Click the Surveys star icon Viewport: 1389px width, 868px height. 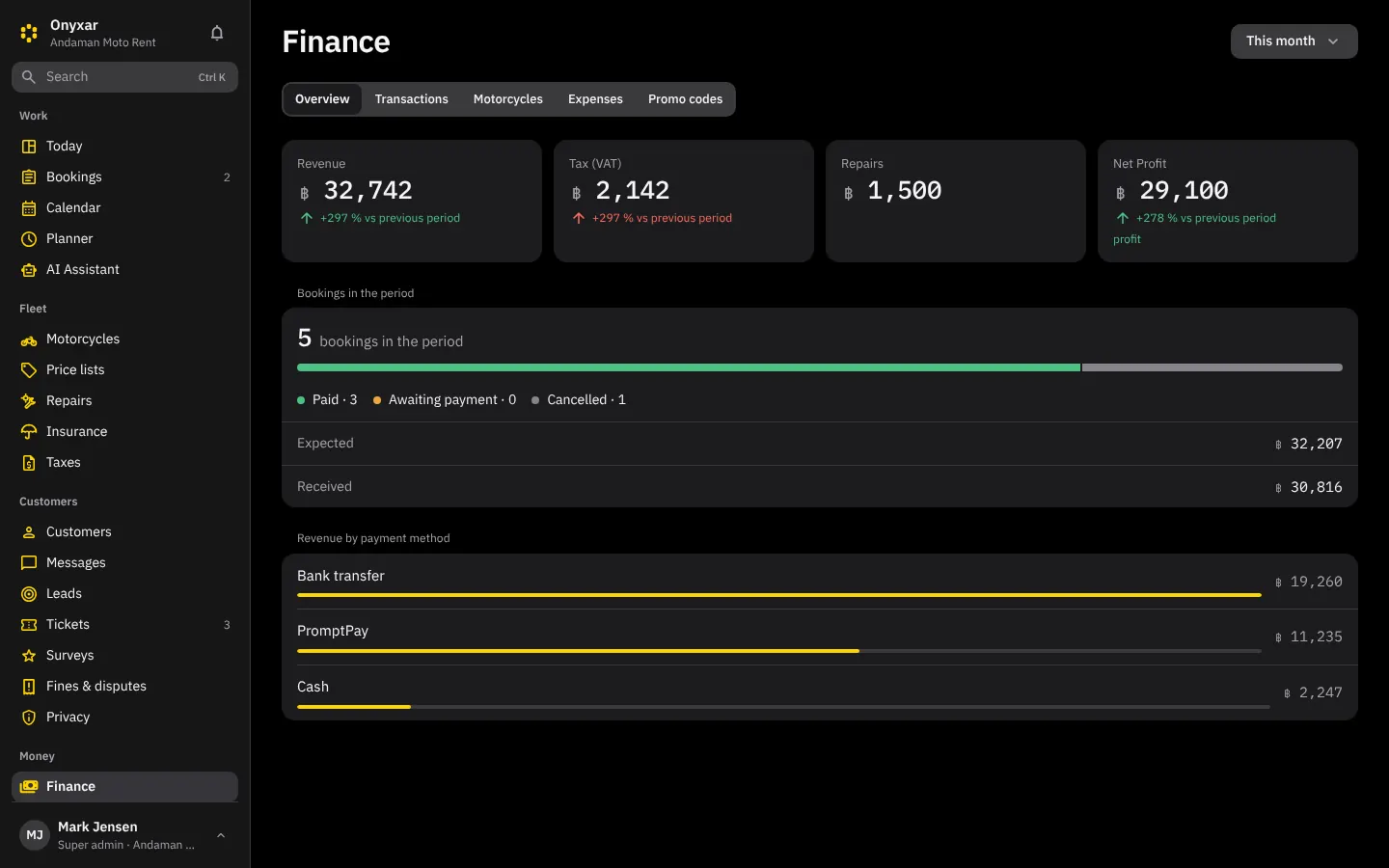pos(29,656)
